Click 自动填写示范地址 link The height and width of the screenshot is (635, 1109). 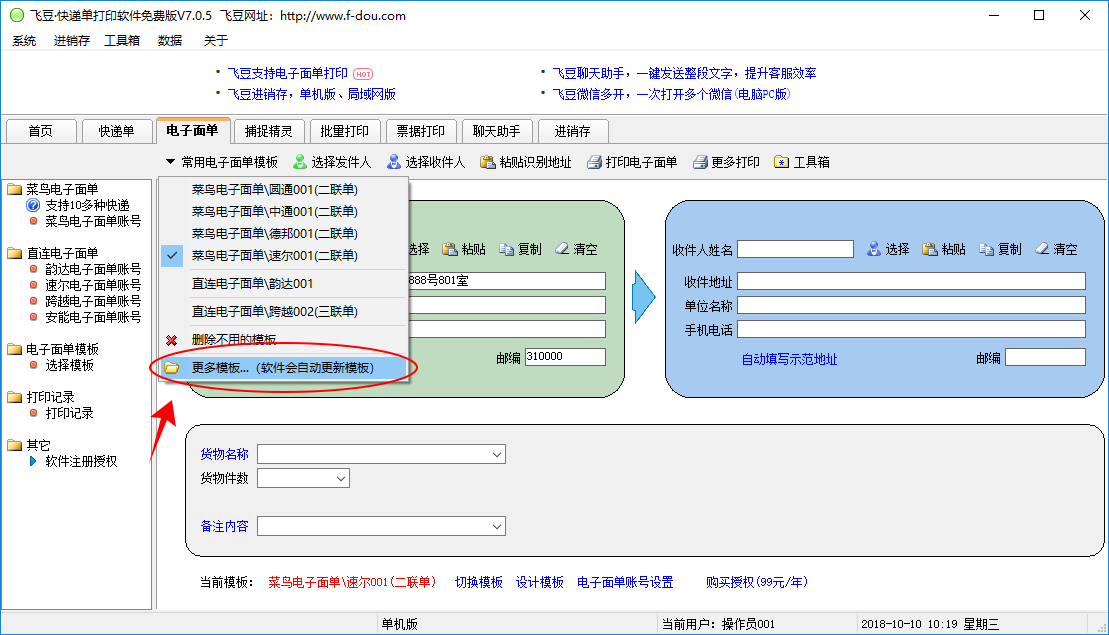point(789,359)
